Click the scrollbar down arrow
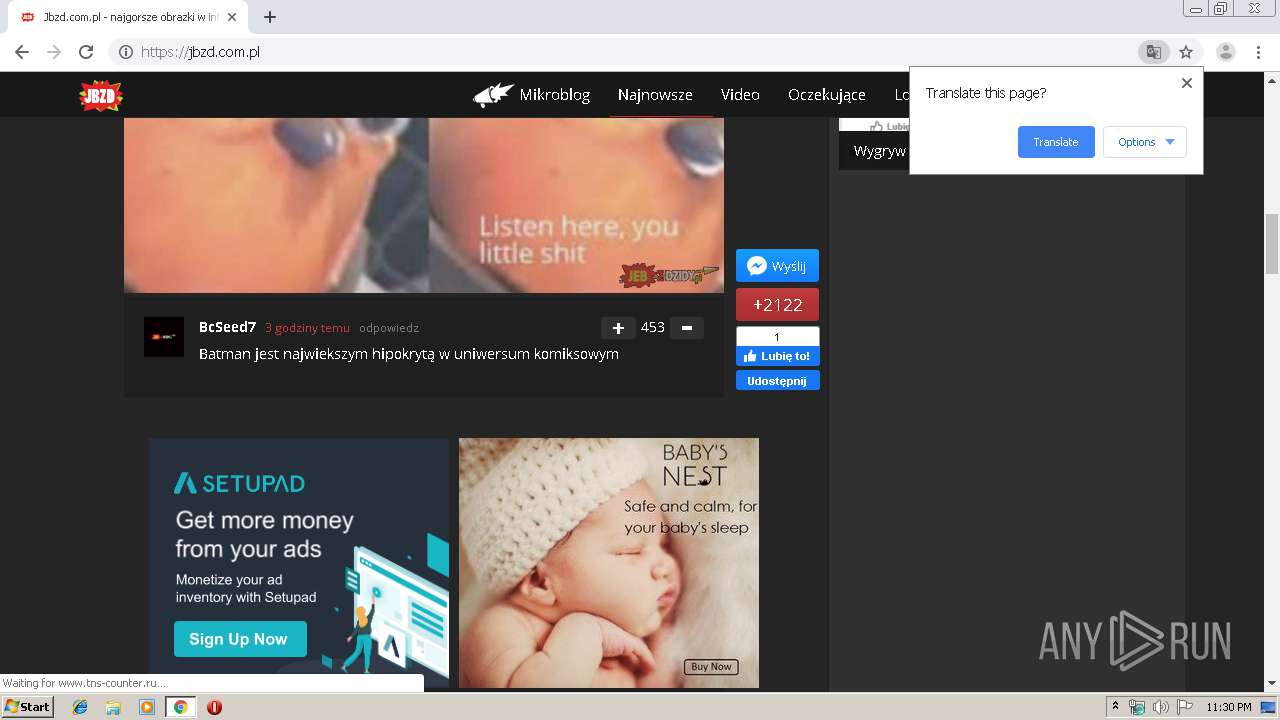The width and height of the screenshot is (1280, 720). [1272, 683]
